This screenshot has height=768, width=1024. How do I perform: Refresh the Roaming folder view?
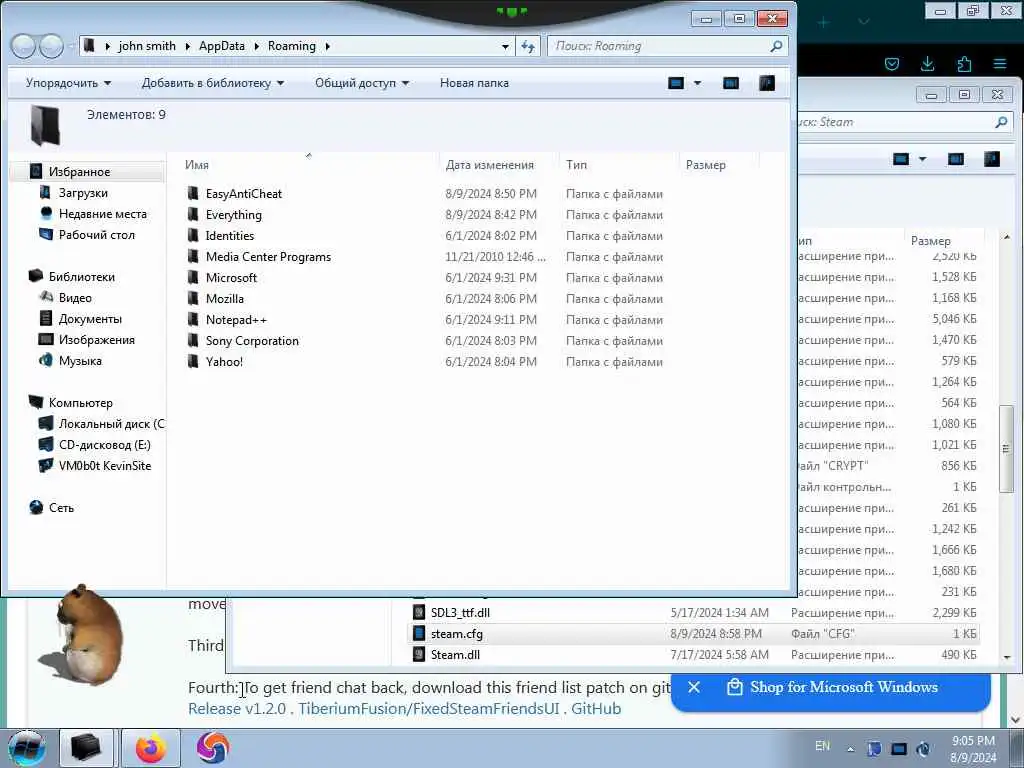[x=528, y=46]
